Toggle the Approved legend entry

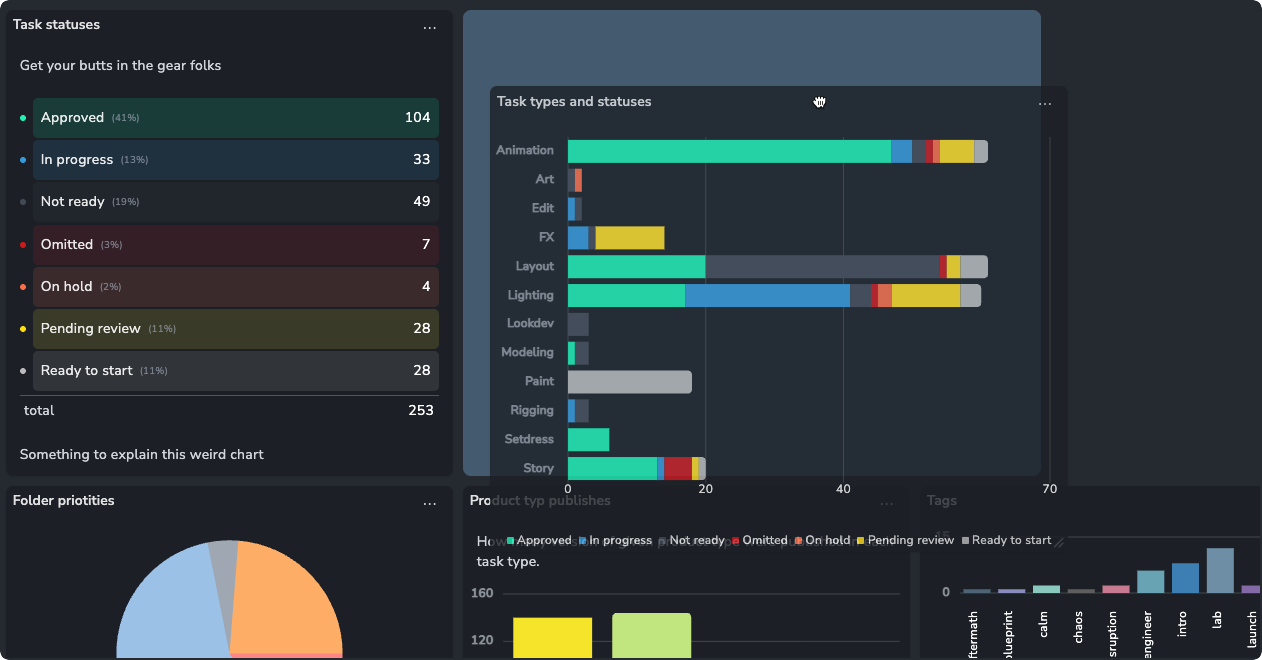[x=539, y=540]
